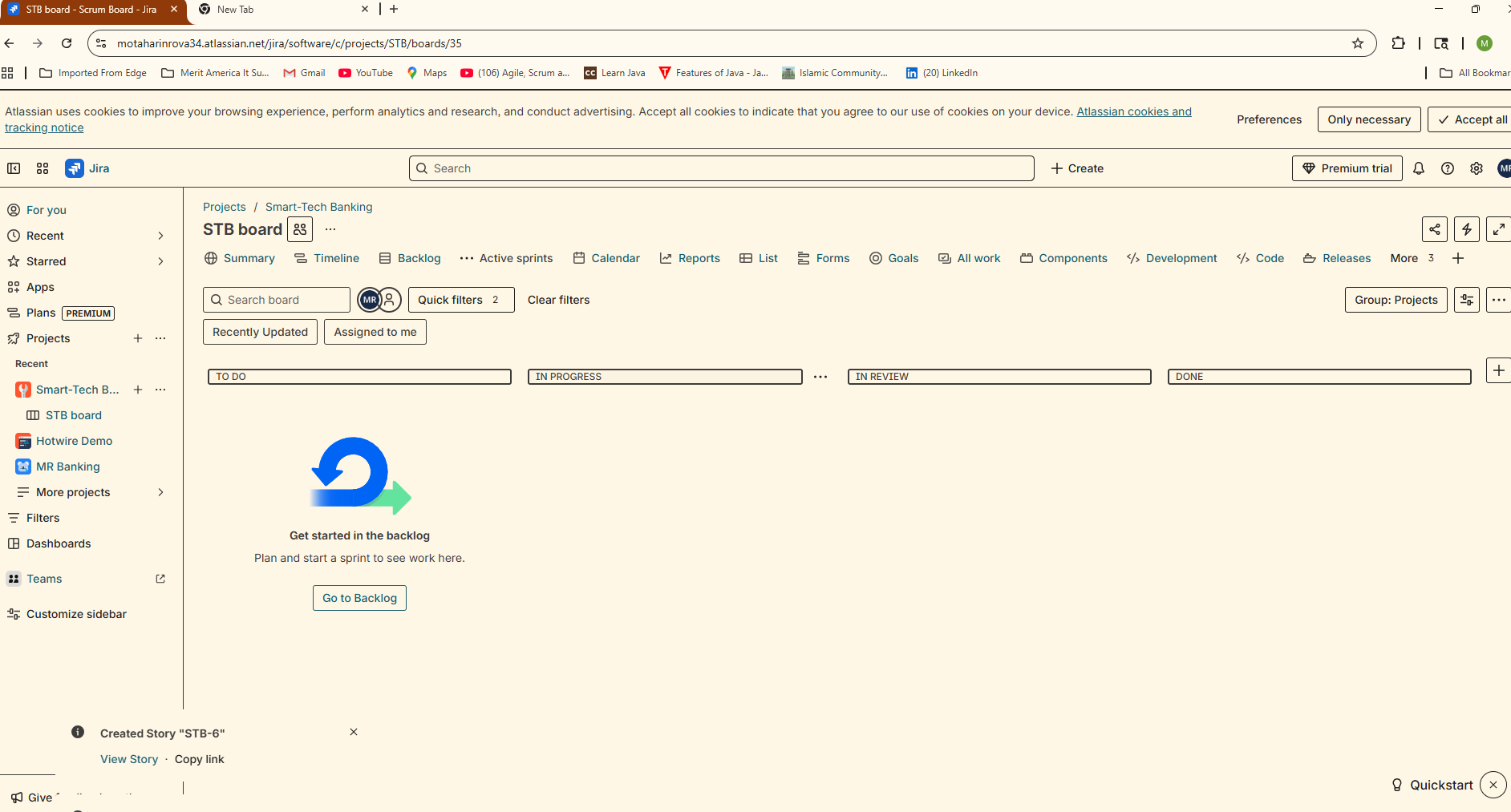Viewport: 1511px width, 812px height.
Task: Open automation lightning bolt icon
Action: 1467,229
